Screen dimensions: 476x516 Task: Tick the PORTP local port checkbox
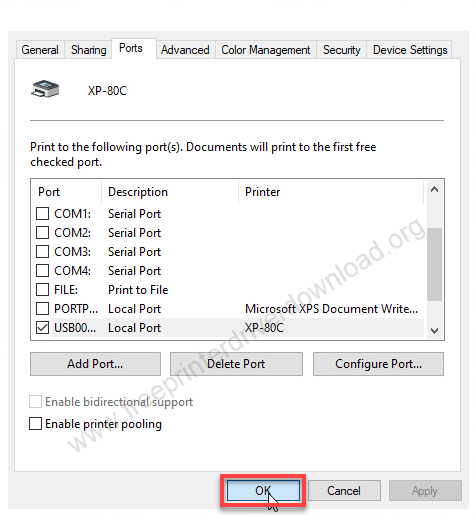pyautogui.click(x=42, y=309)
